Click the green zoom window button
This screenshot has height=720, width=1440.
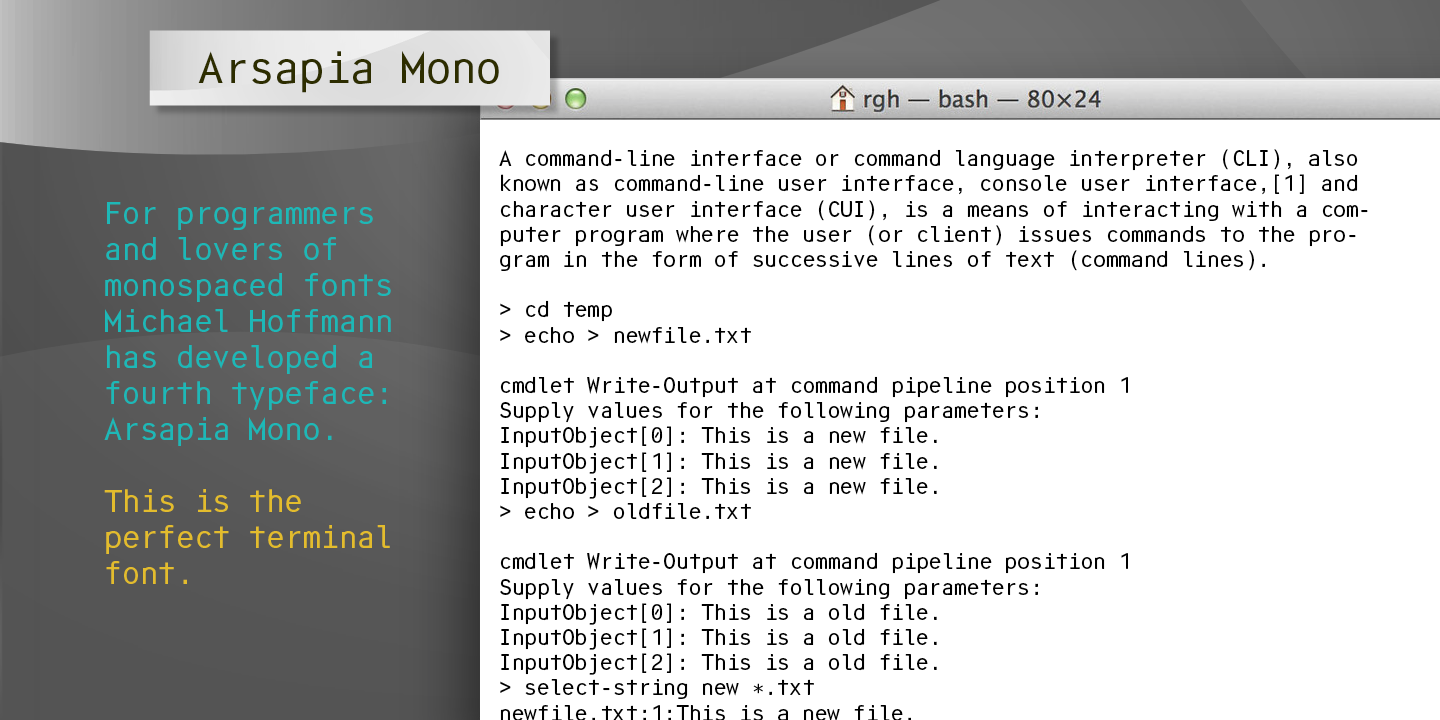click(x=575, y=99)
